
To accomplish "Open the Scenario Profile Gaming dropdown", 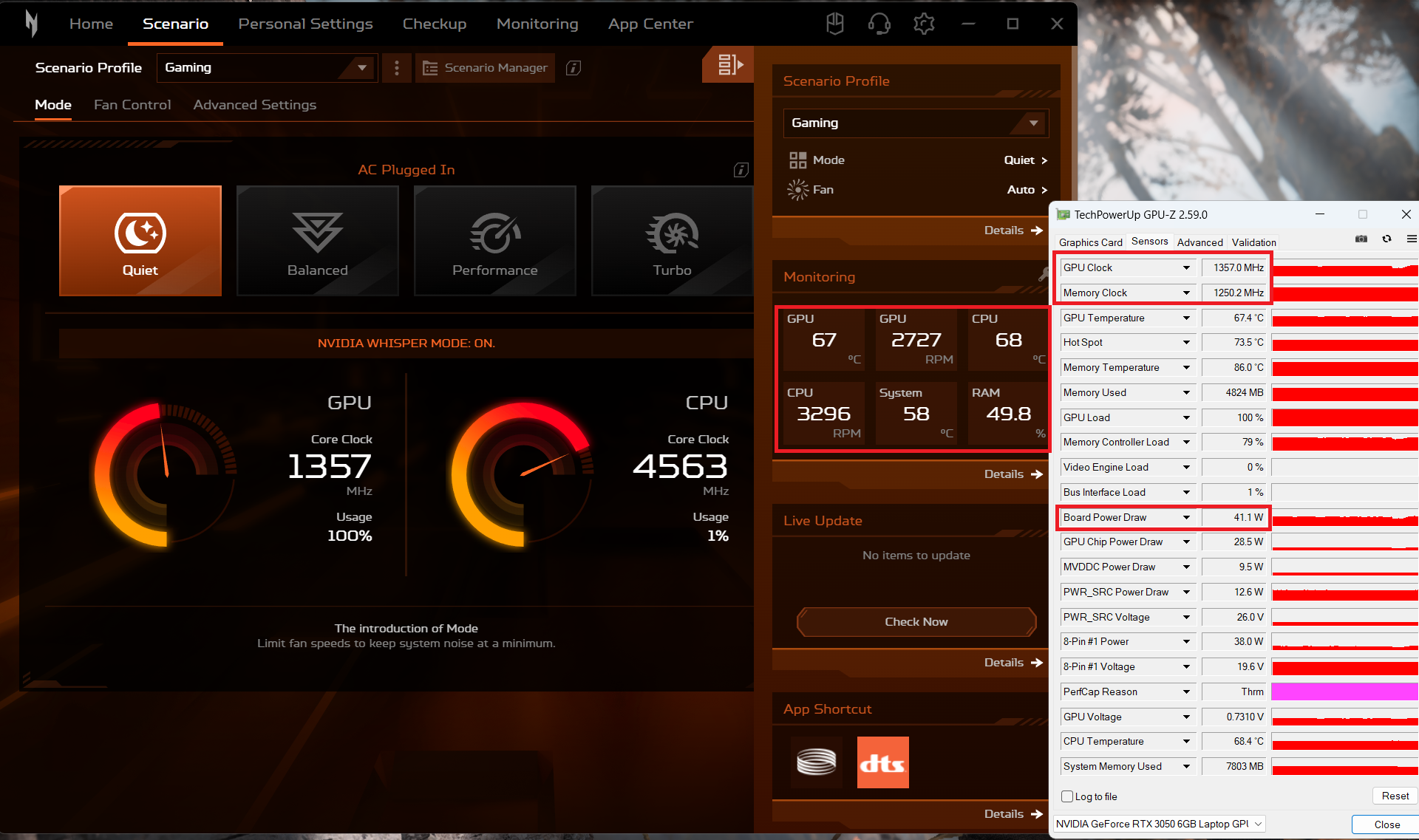I will [x=267, y=68].
